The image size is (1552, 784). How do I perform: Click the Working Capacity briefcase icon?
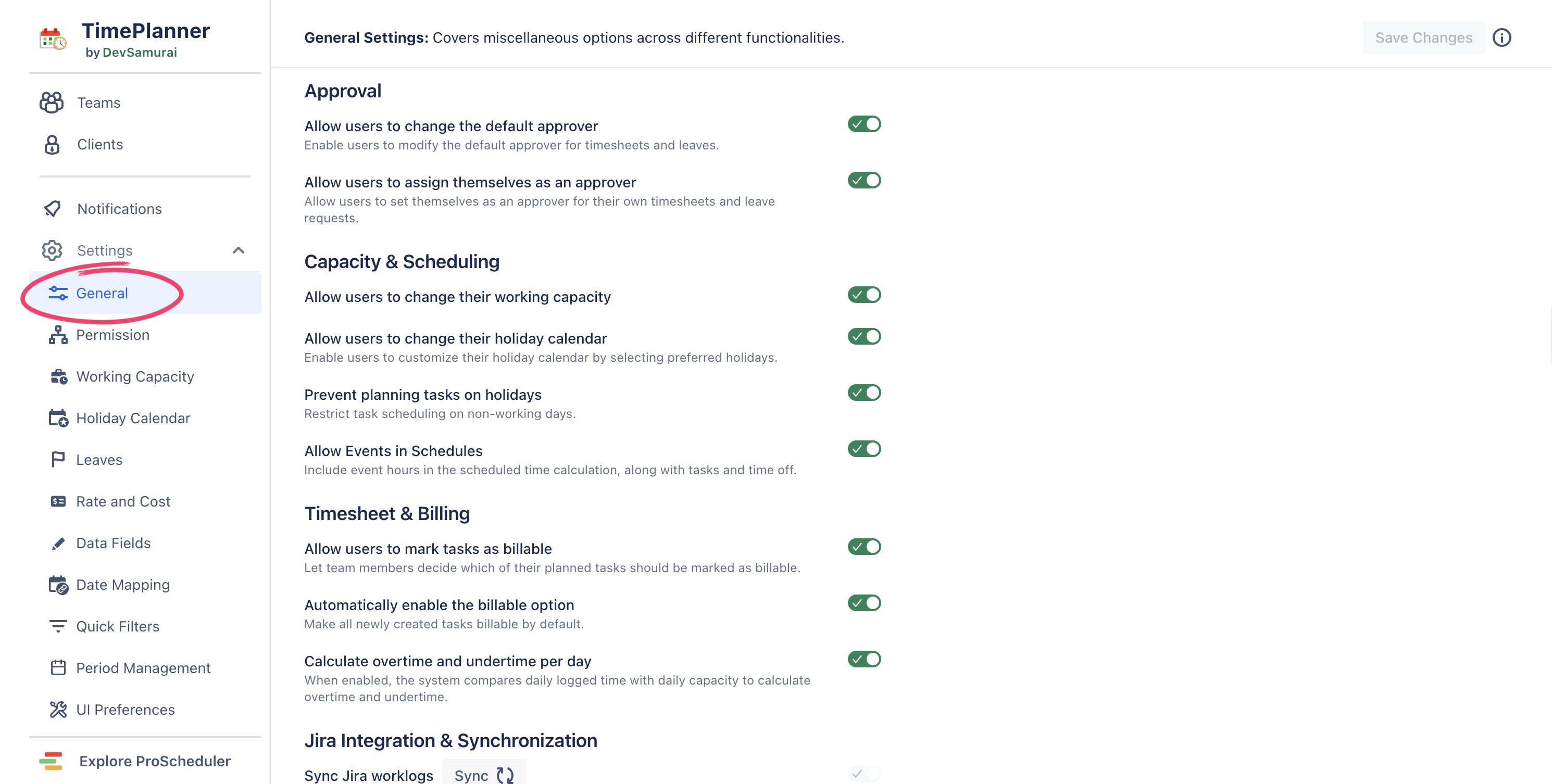(58, 376)
